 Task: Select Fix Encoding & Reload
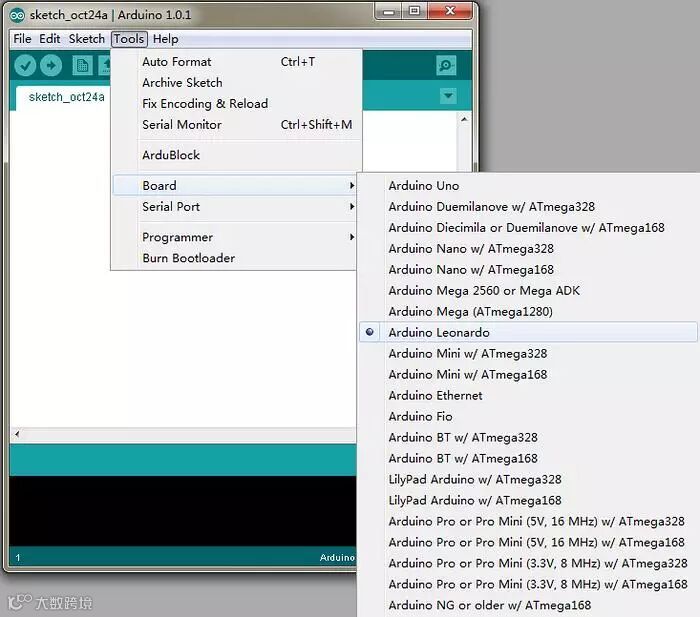(237, 104)
